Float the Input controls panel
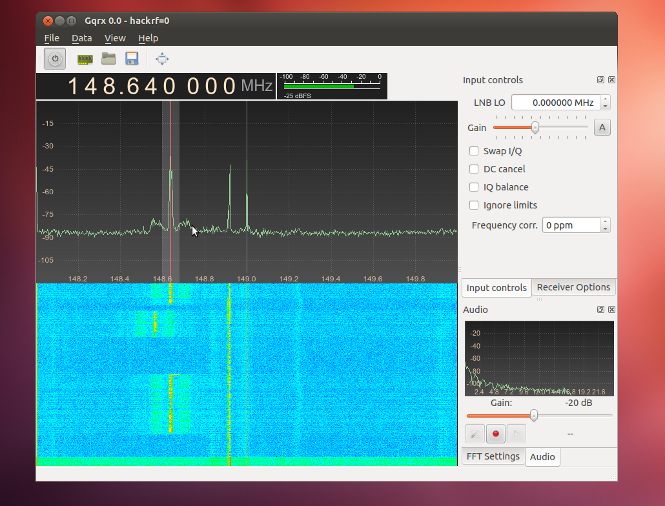This screenshot has height=506, width=665. 600,80
